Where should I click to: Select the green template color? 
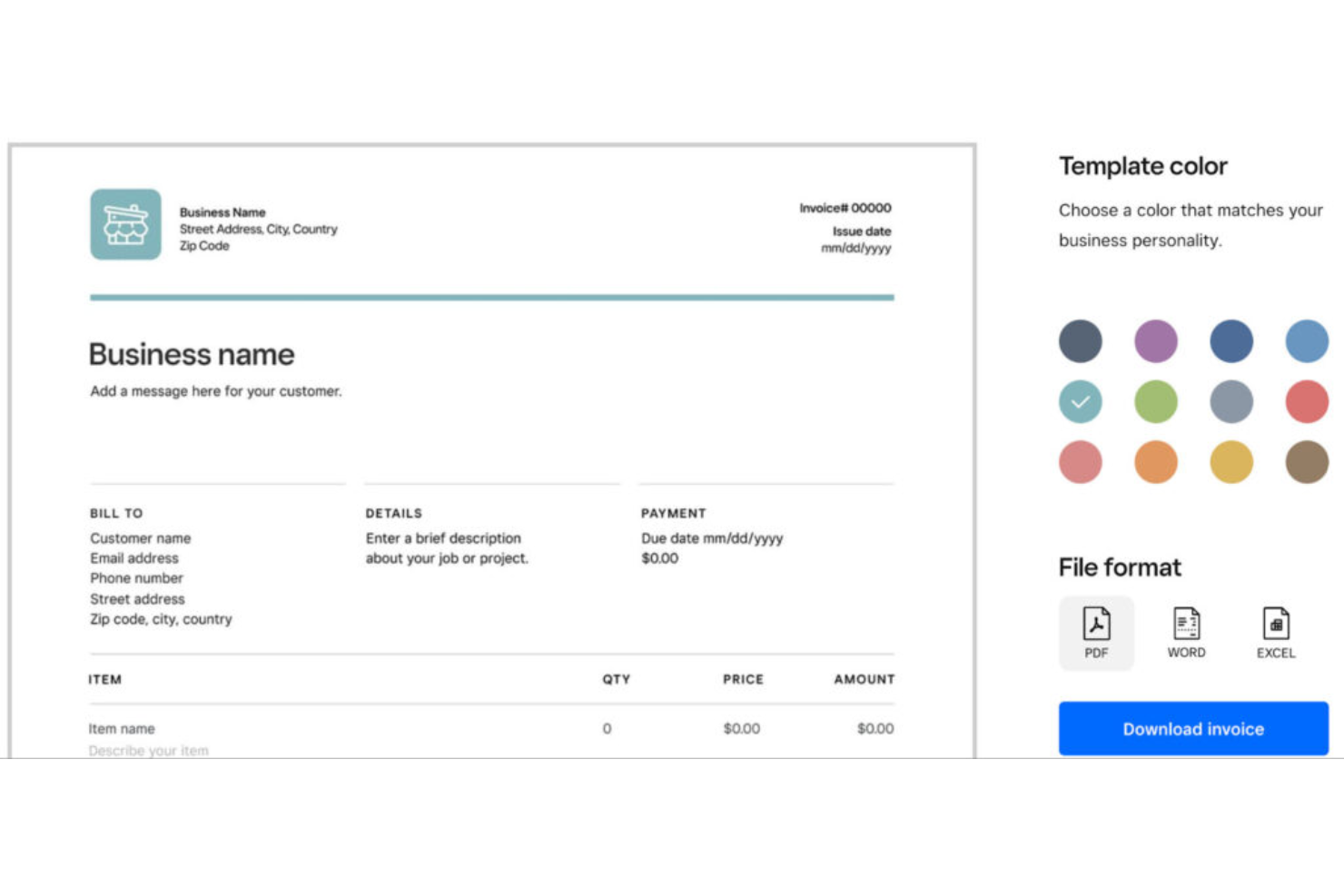click(1155, 401)
